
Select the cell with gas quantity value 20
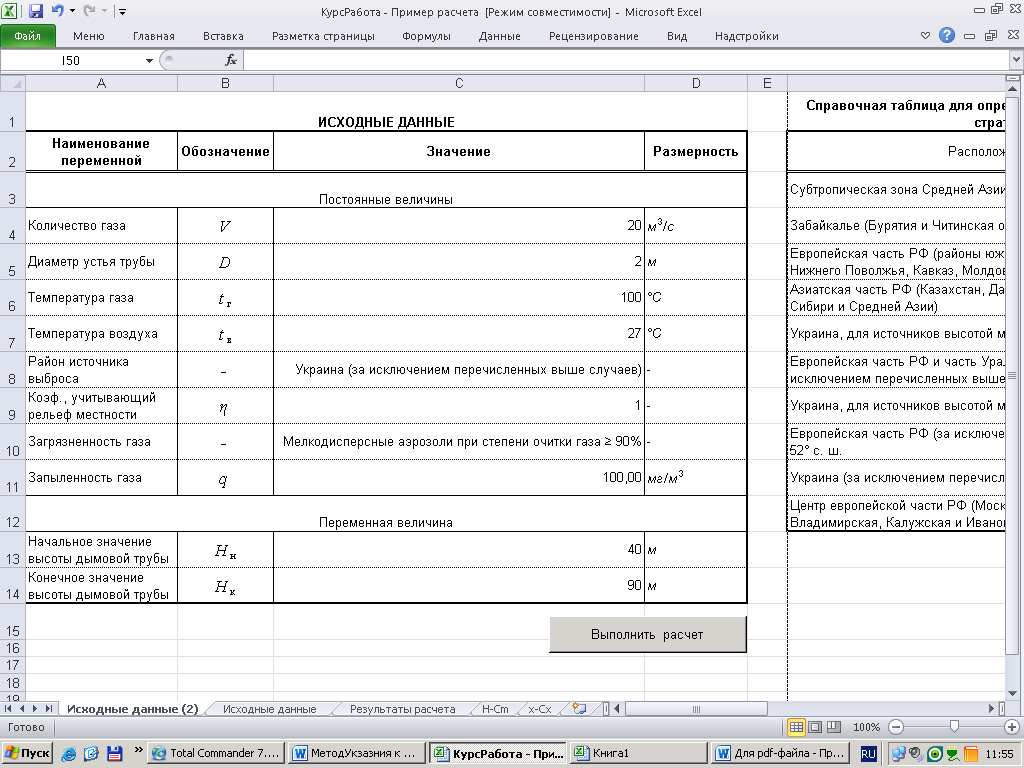(458, 225)
